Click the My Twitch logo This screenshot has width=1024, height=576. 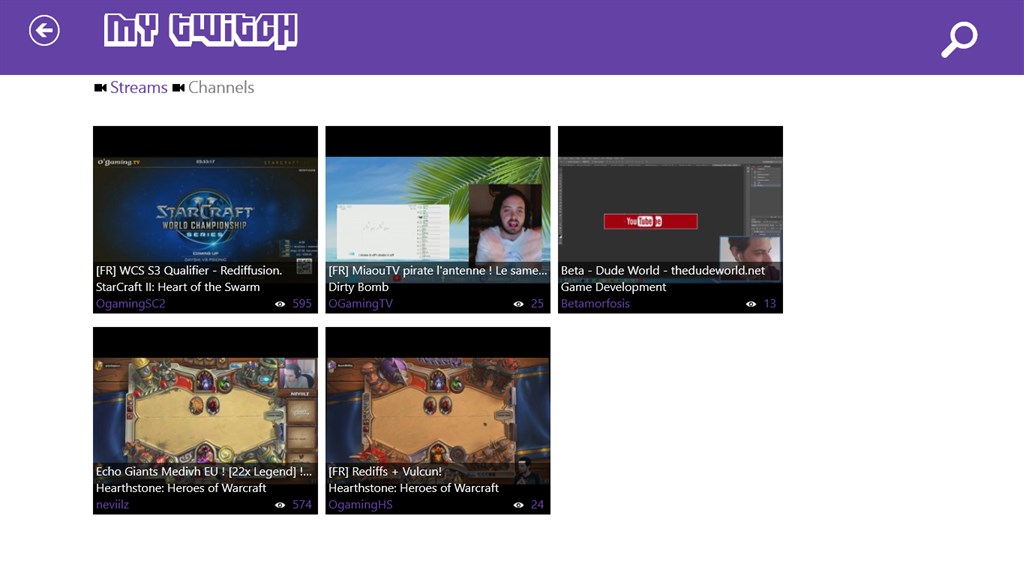coord(200,31)
